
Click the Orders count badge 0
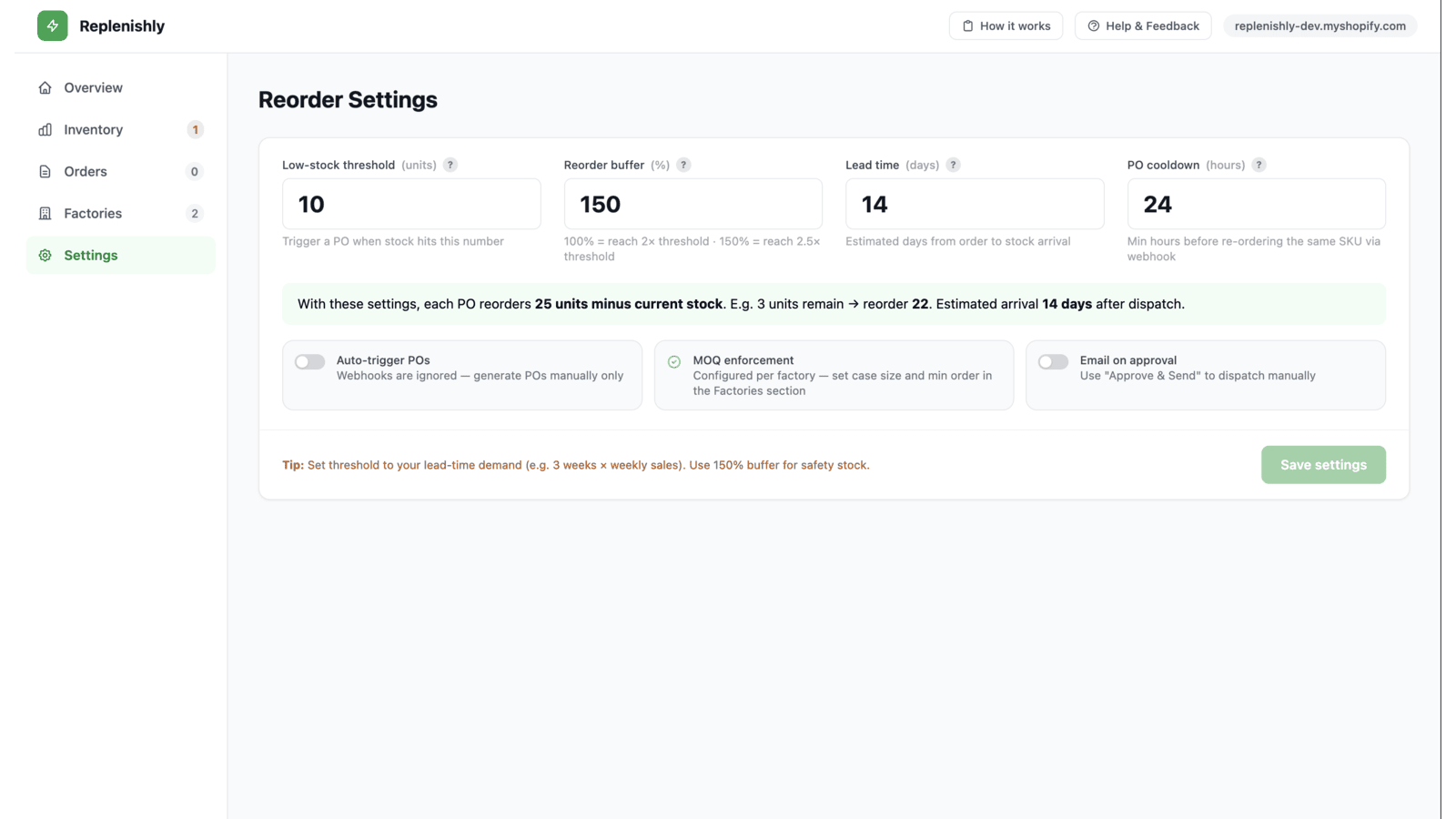point(195,171)
